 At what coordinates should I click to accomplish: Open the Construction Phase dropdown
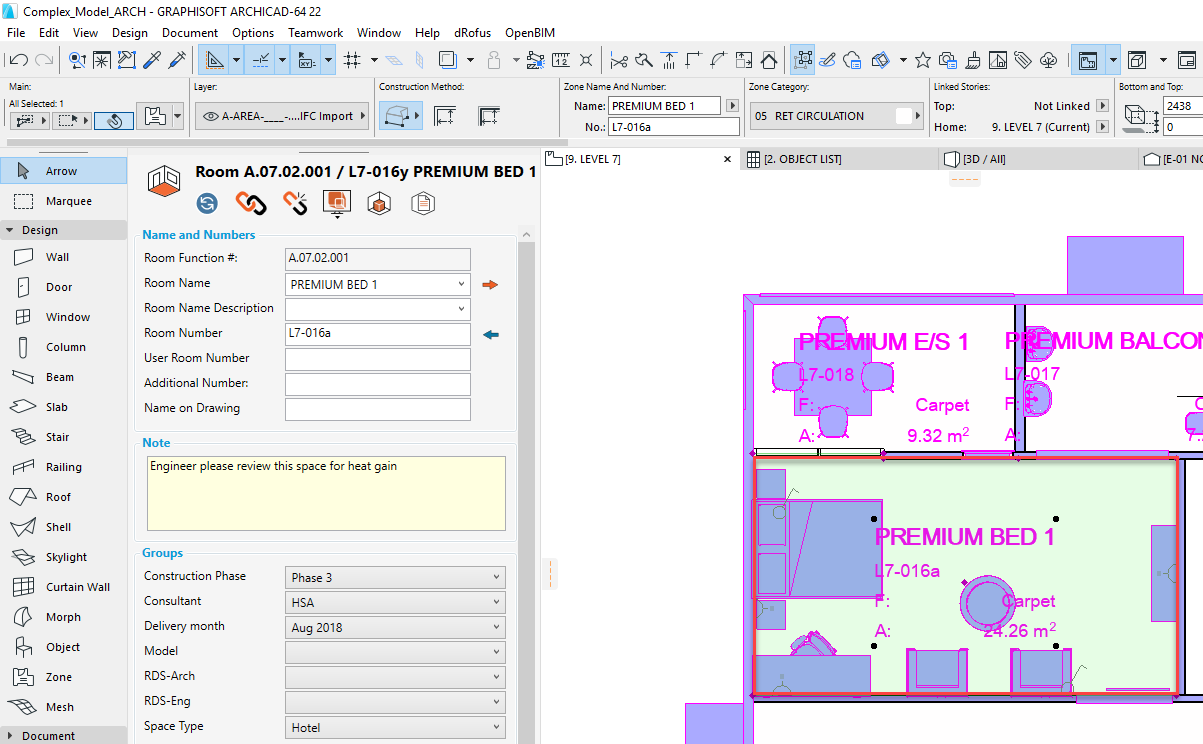(x=395, y=577)
